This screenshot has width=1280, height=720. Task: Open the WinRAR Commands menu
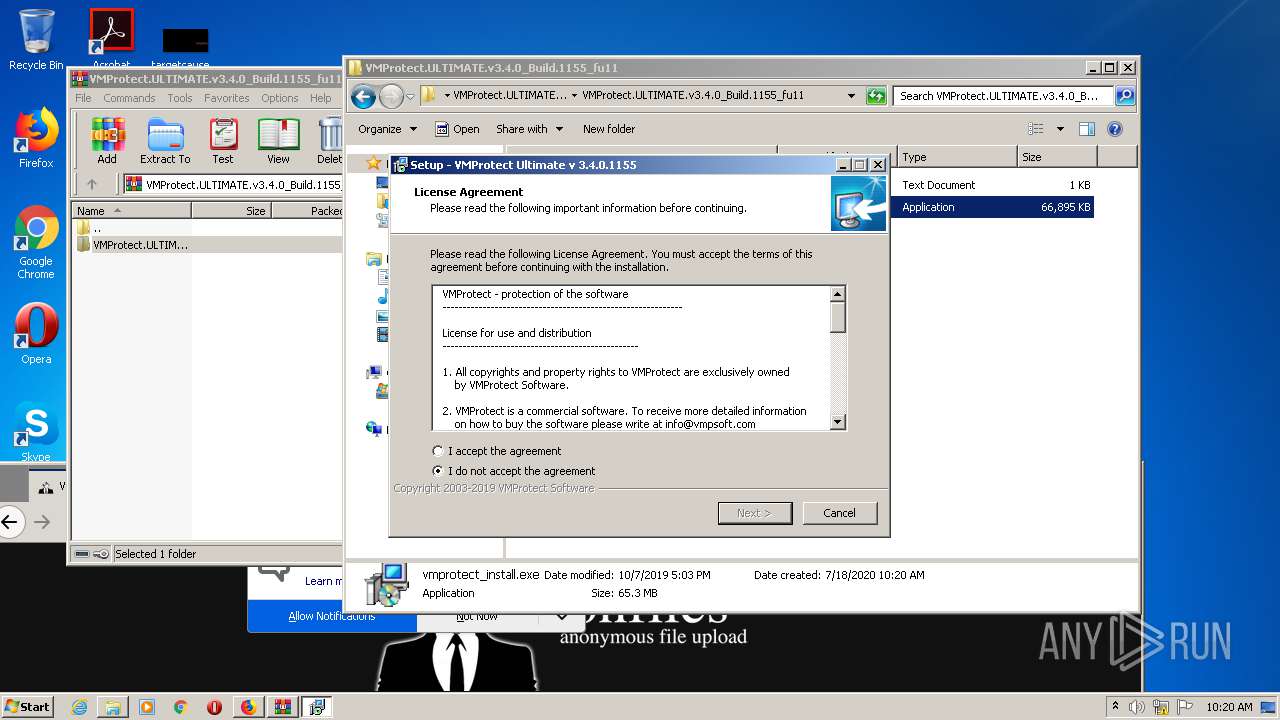(129, 98)
